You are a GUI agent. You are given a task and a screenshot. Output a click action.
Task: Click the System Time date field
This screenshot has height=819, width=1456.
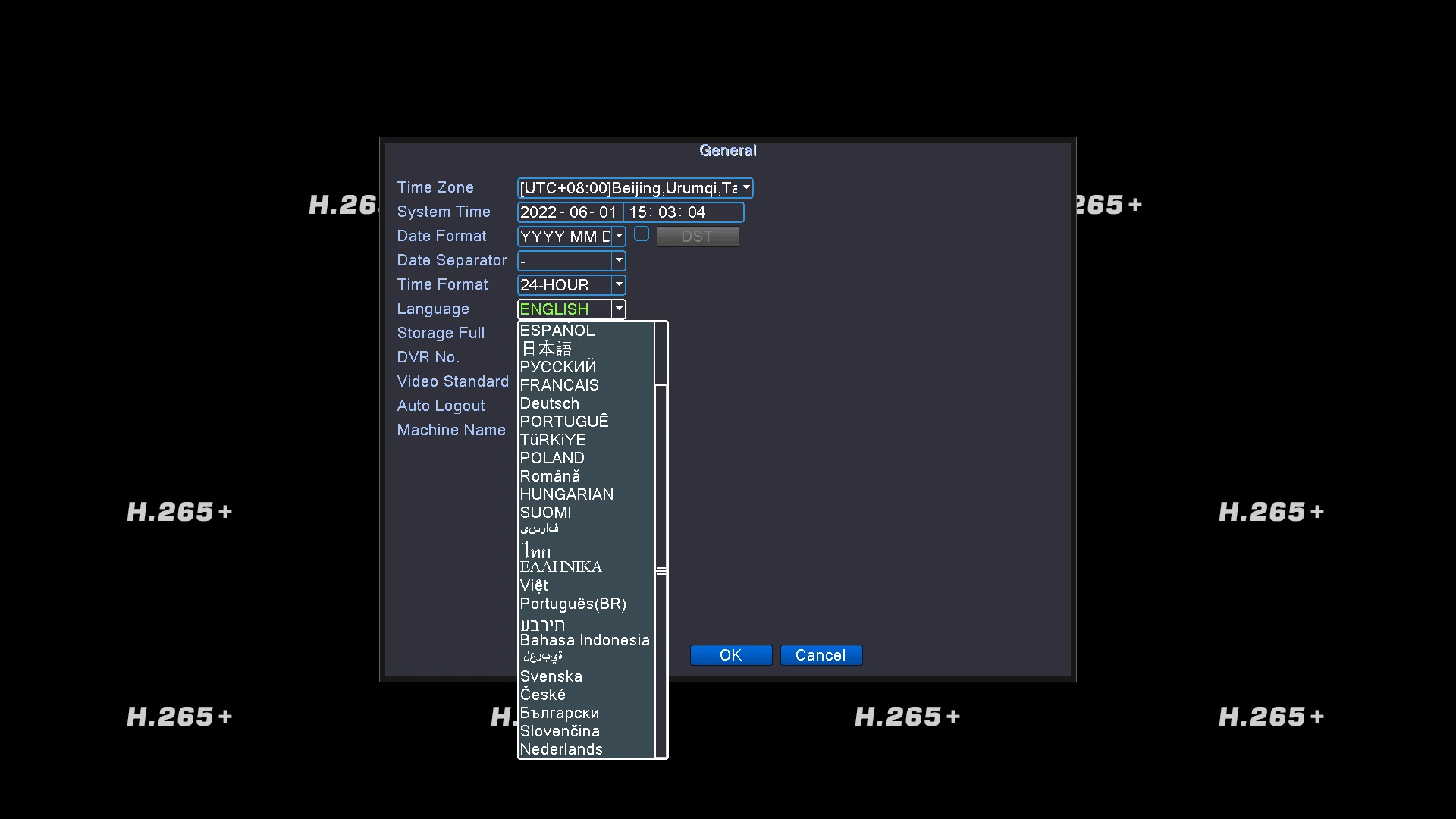point(569,212)
